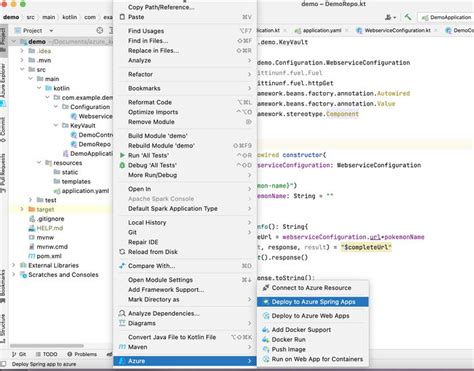Viewport: 474px width, 371px height.
Task: Click Paste in context menu
Action: click(185, 17)
